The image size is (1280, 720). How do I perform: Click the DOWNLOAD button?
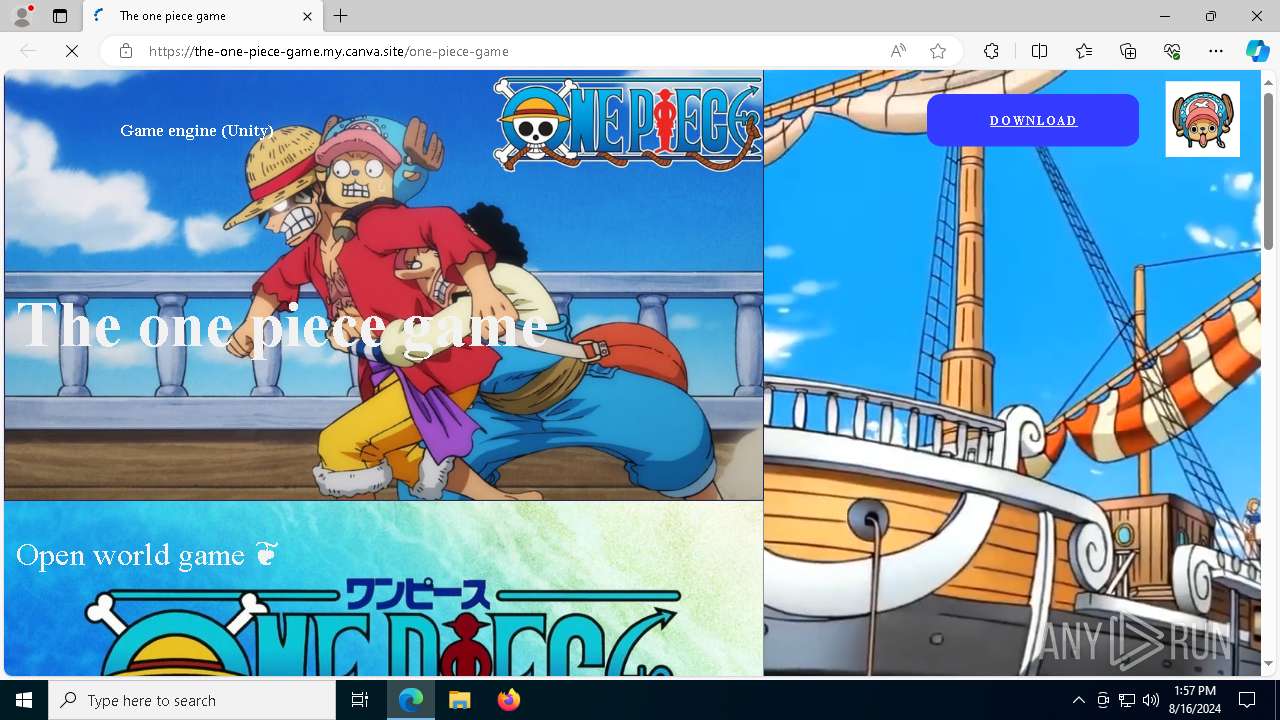click(x=1033, y=120)
